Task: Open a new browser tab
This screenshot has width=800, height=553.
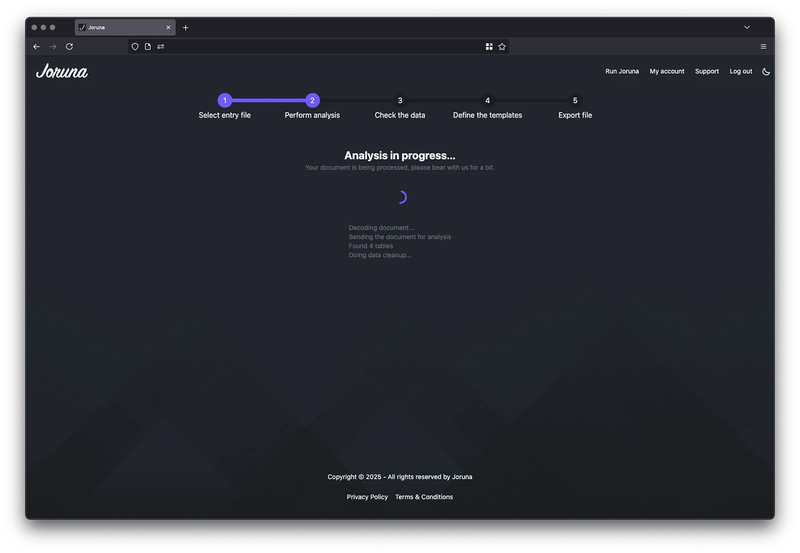Action: pos(185,27)
